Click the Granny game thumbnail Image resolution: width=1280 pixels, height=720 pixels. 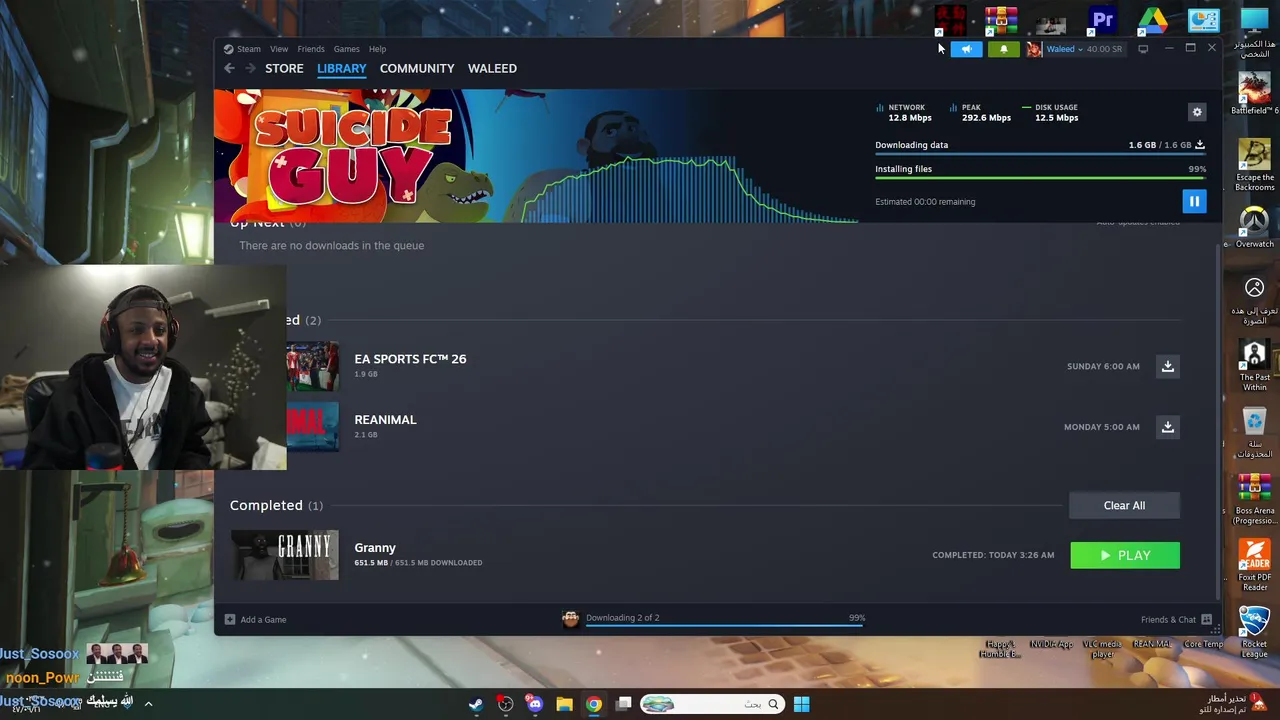[x=285, y=555]
